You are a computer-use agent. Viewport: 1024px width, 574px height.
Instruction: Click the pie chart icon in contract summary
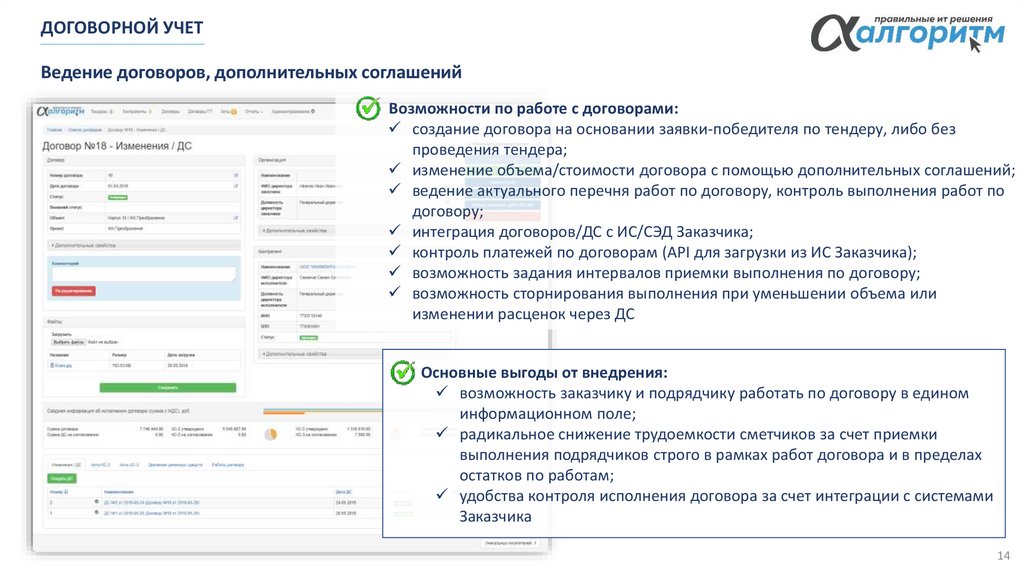point(270,434)
